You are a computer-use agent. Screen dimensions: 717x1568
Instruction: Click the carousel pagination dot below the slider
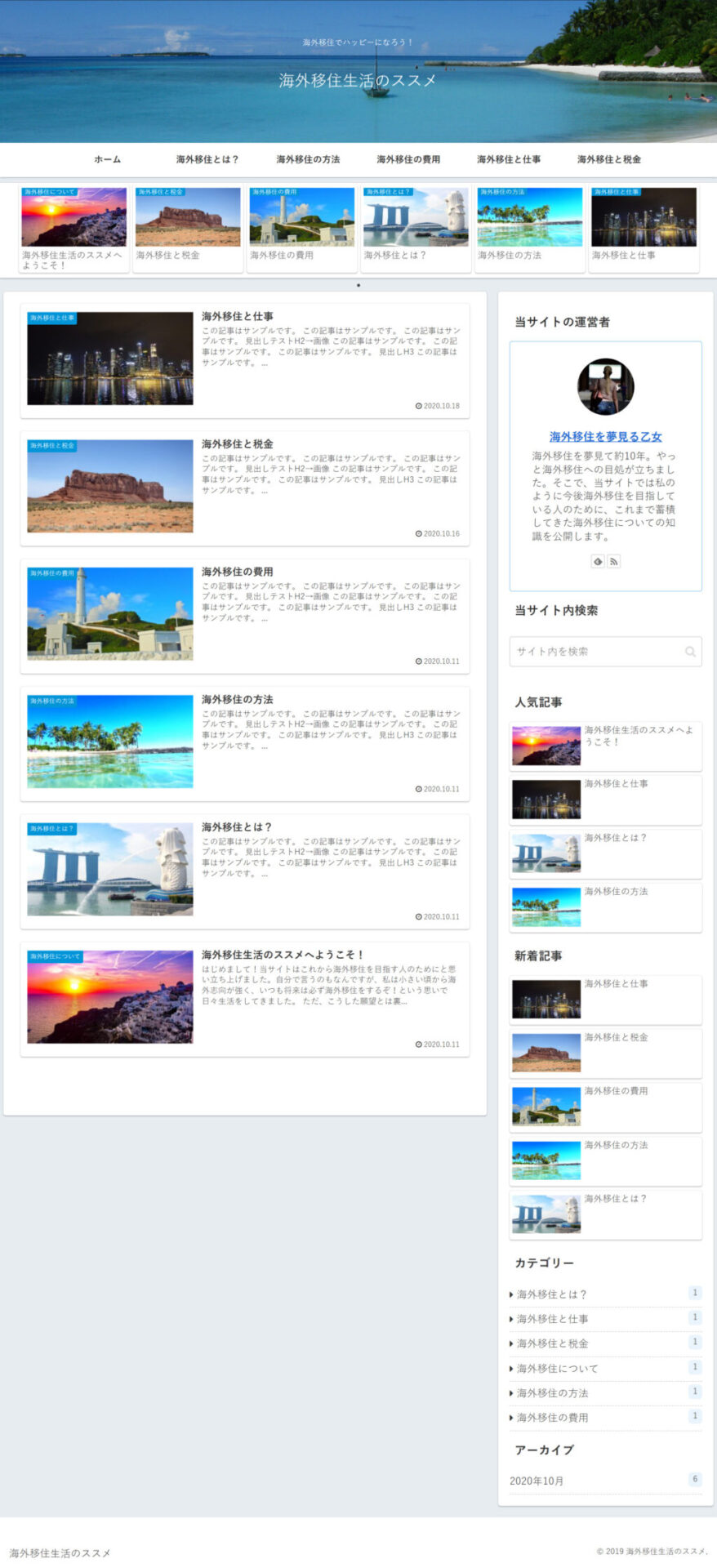pyautogui.click(x=358, y=285)
